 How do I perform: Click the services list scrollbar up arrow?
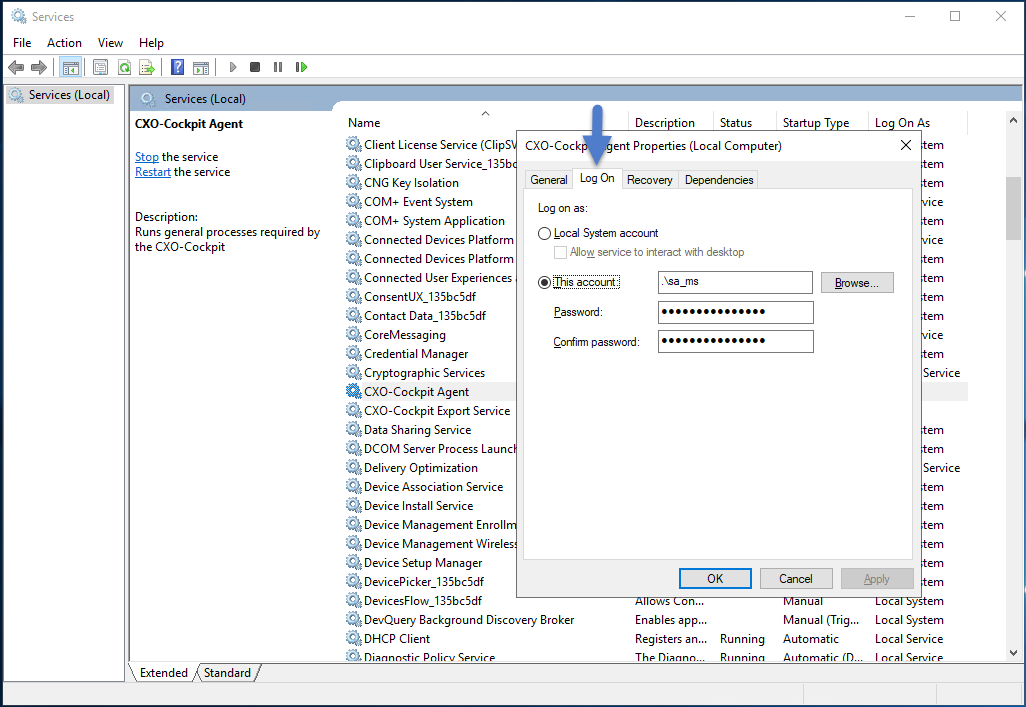coord(1013,120)
